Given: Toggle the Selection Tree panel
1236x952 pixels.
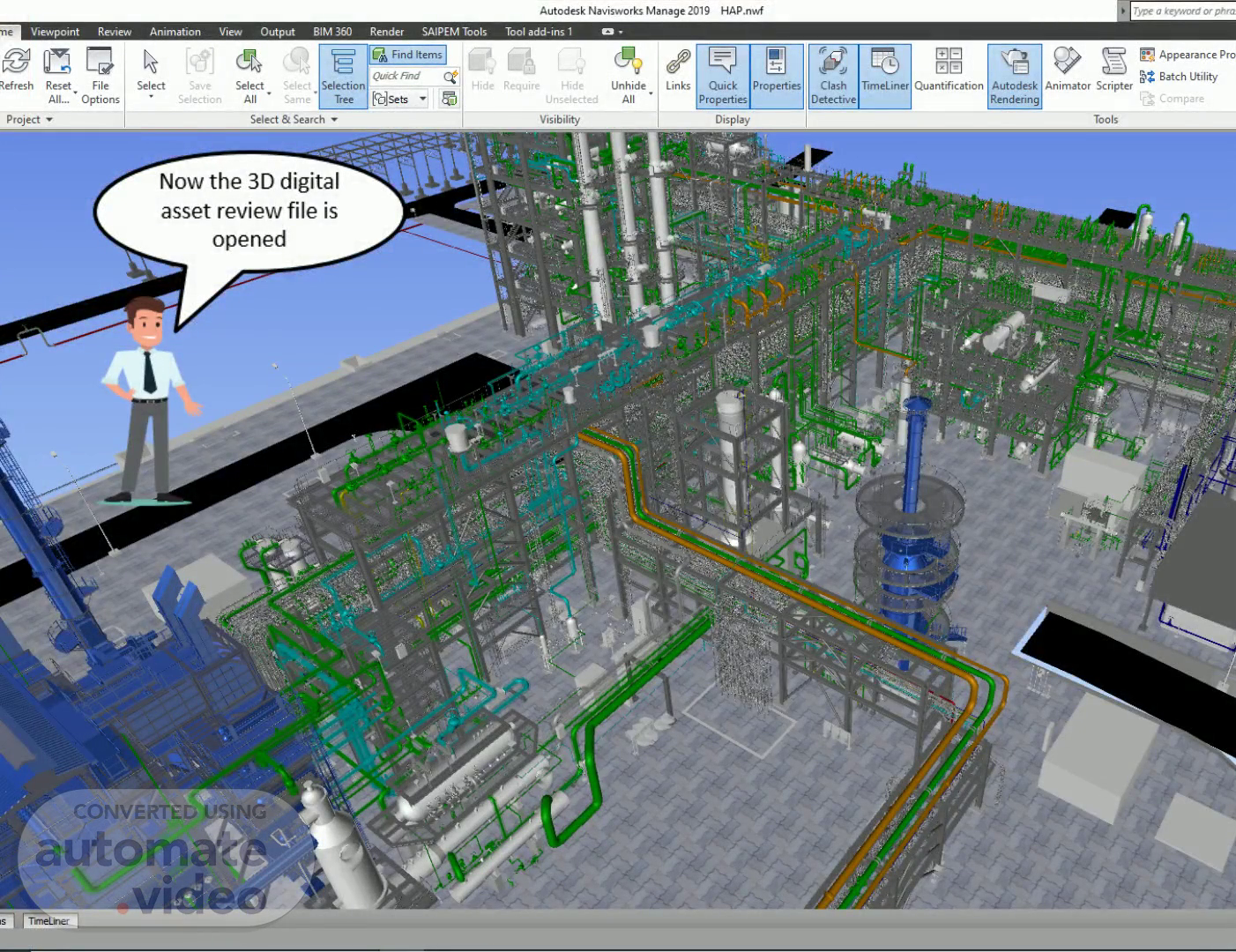Looking at the screenshot, I should click(x=343, y=76).
